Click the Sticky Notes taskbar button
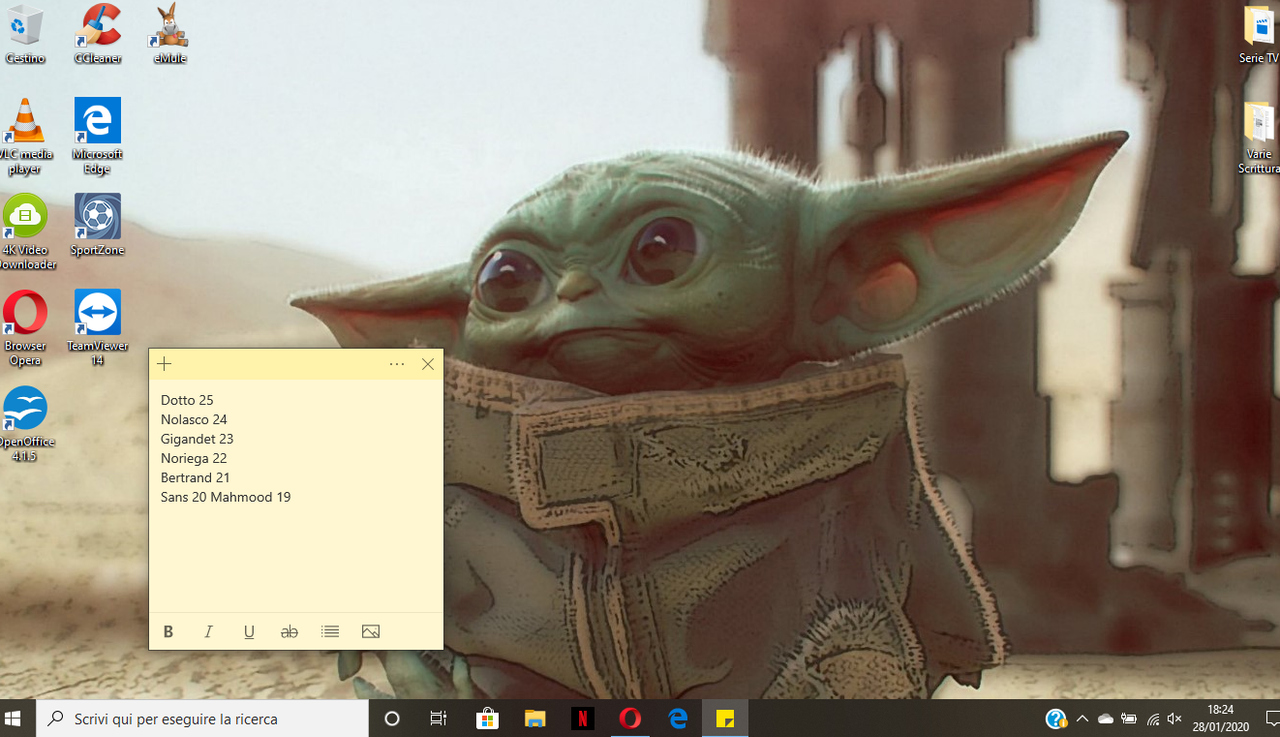Image resolution: width=1280 pixels, height=737 pixels. tap(725, 719)
